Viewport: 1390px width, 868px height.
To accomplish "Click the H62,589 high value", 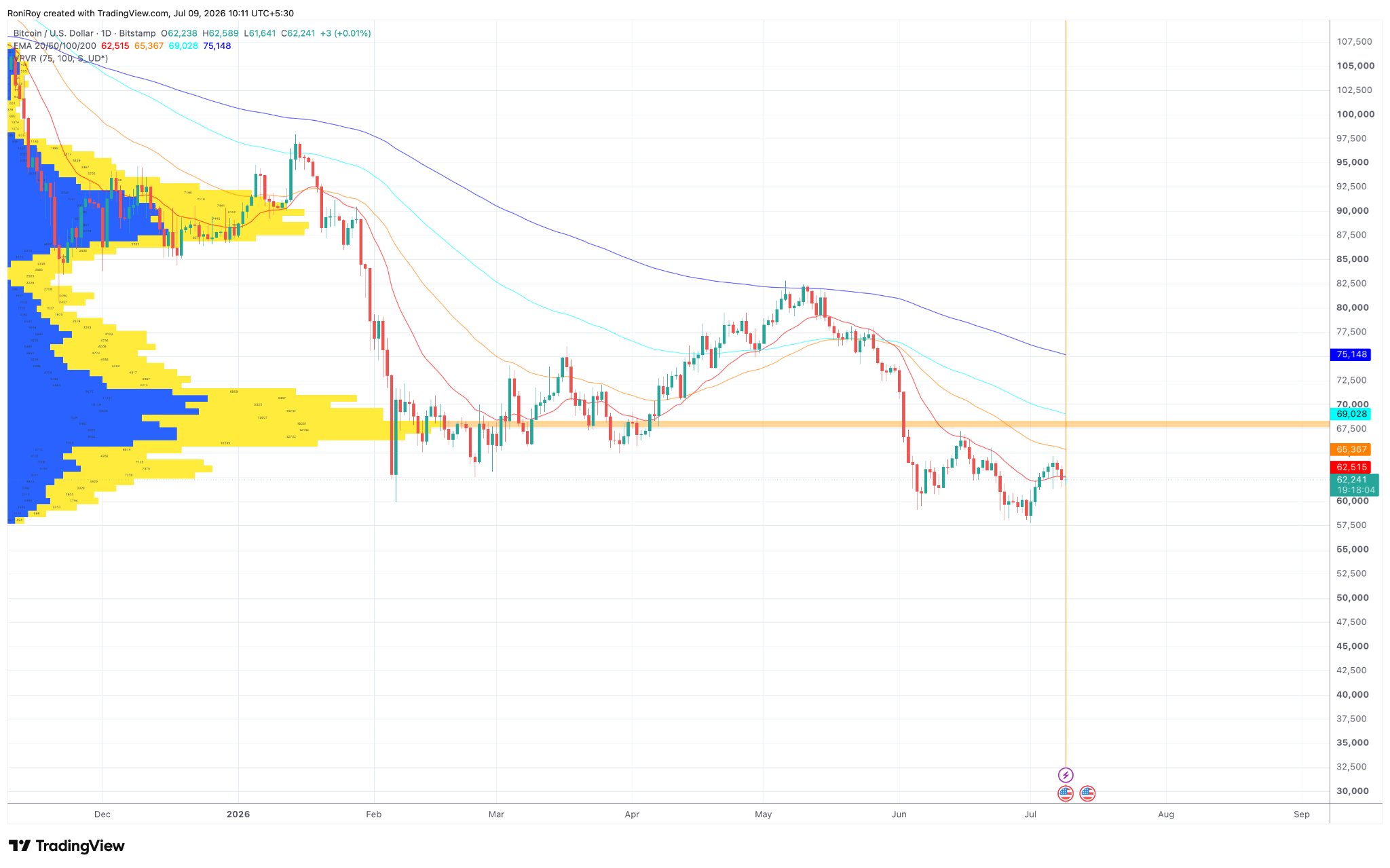I will pos(221,33).
